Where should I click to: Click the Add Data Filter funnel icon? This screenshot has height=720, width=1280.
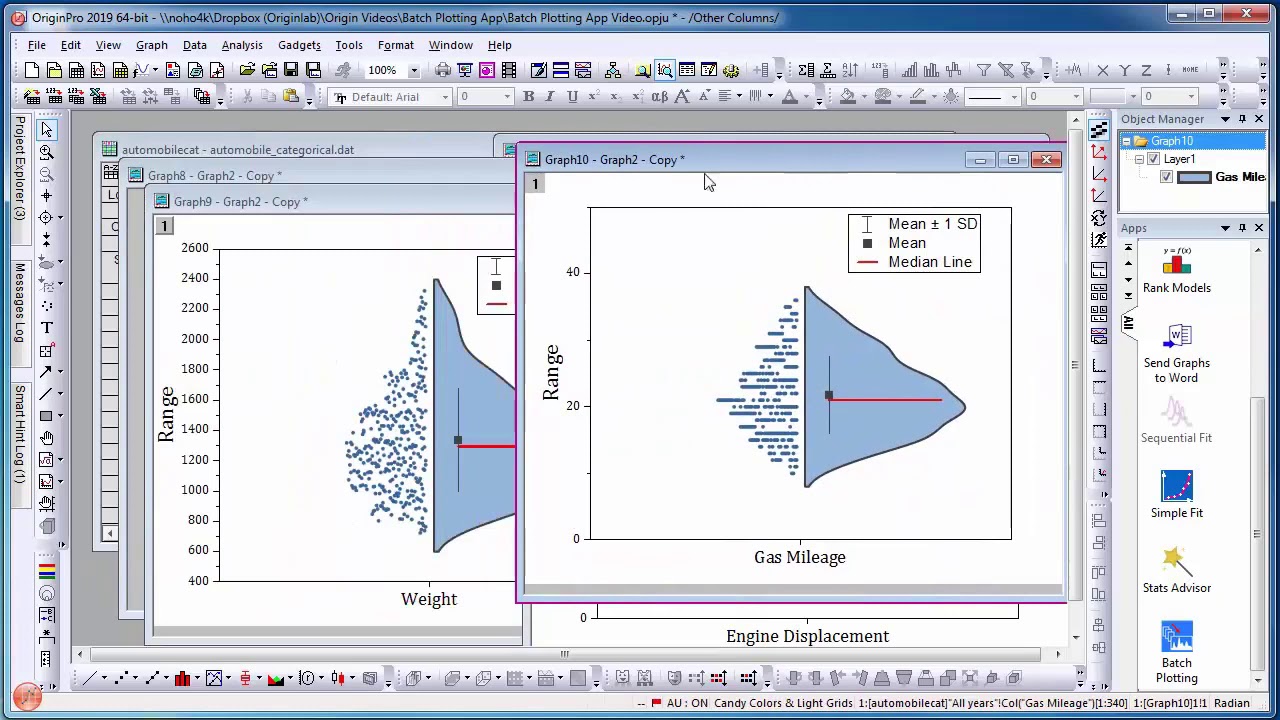tap(983, 70)
